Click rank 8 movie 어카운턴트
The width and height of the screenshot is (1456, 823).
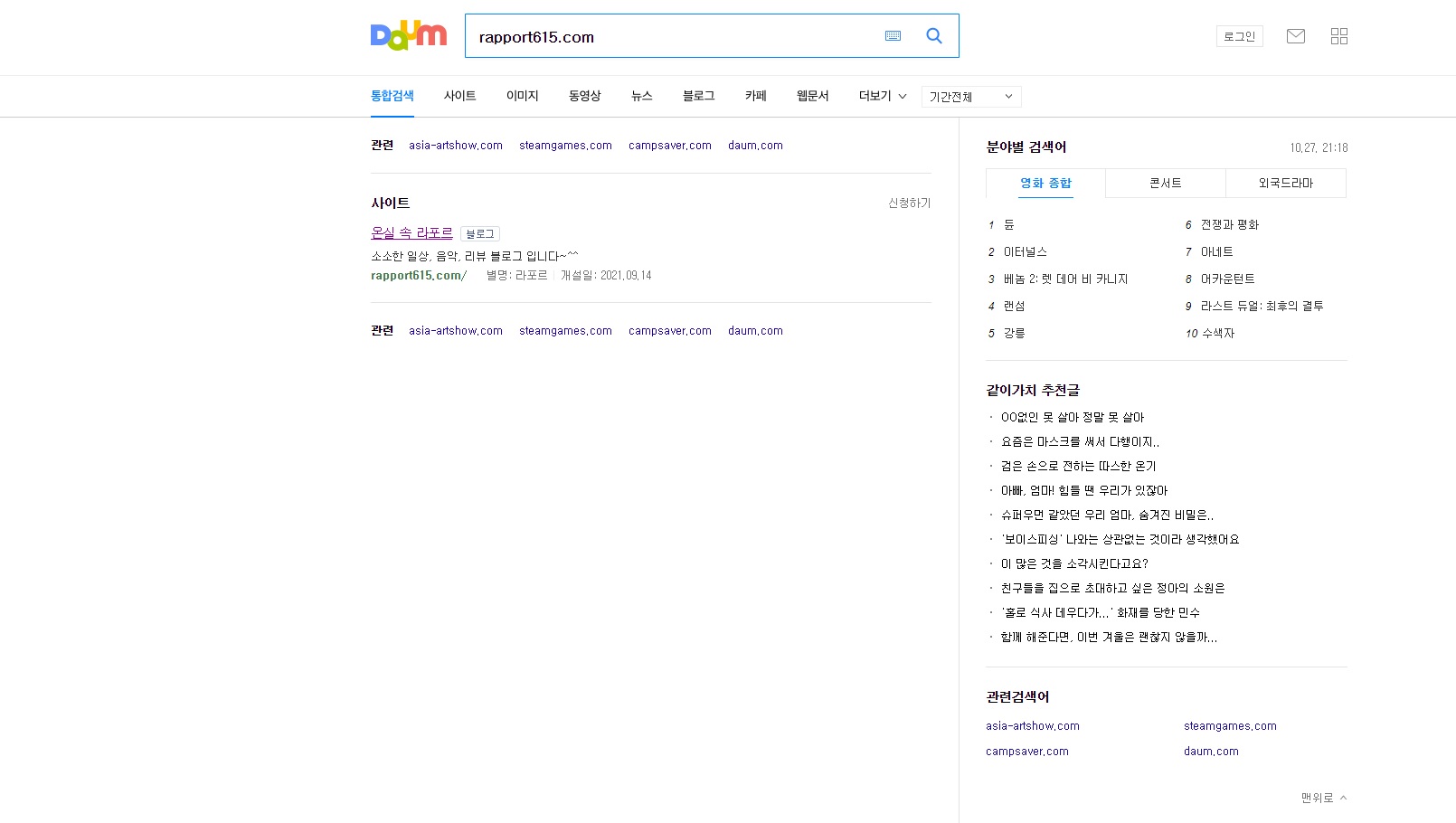(x=1228, y=279)
